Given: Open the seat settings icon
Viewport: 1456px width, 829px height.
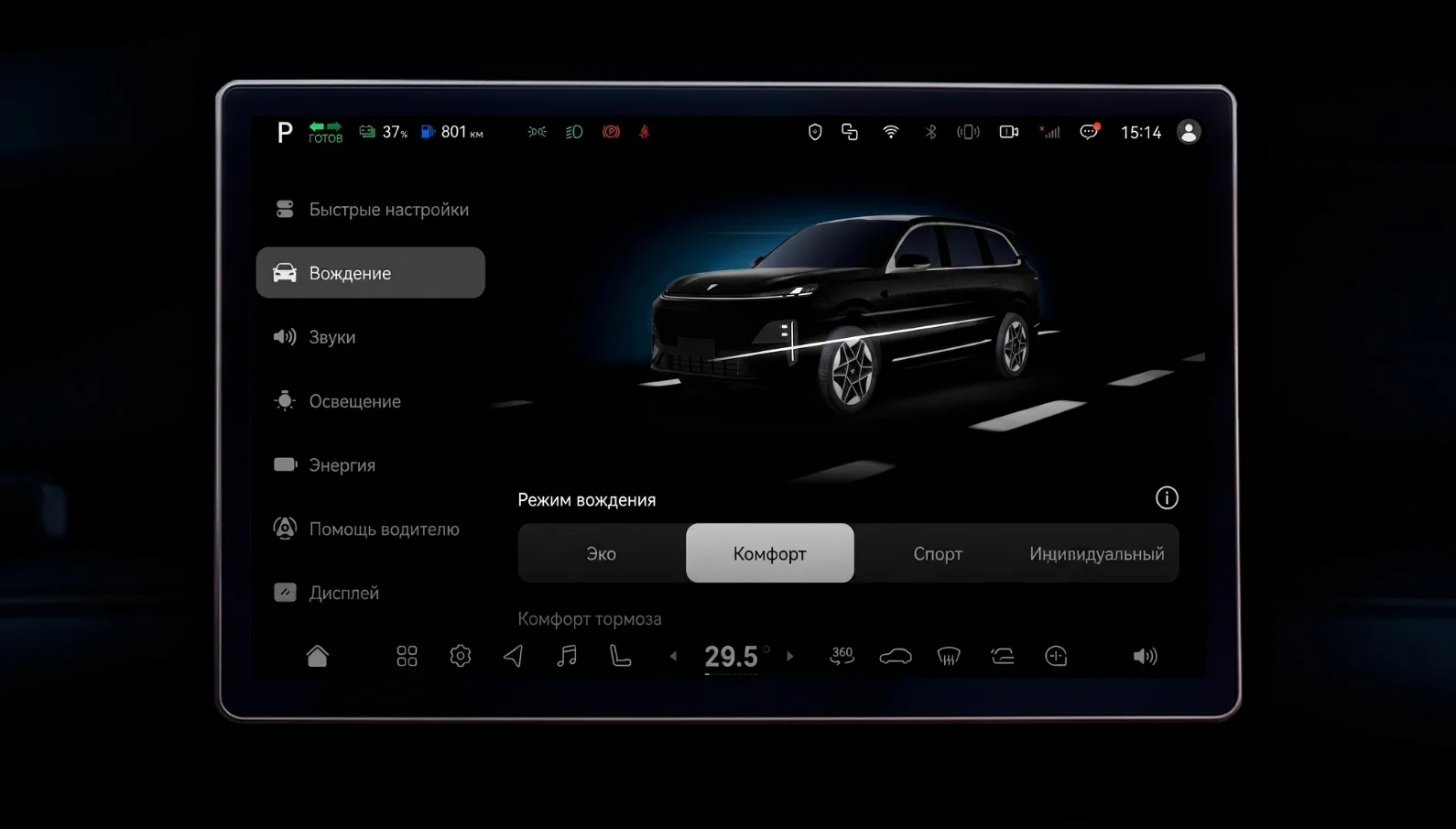Looking at the screenshot, I should click(621, 656).
